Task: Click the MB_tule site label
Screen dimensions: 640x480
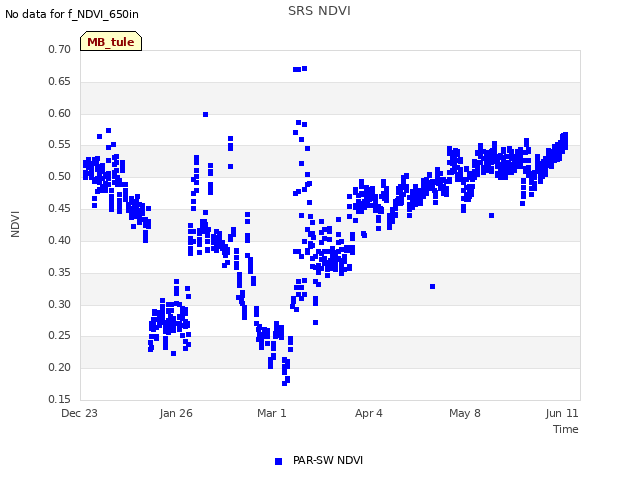Action: point(111,42)
